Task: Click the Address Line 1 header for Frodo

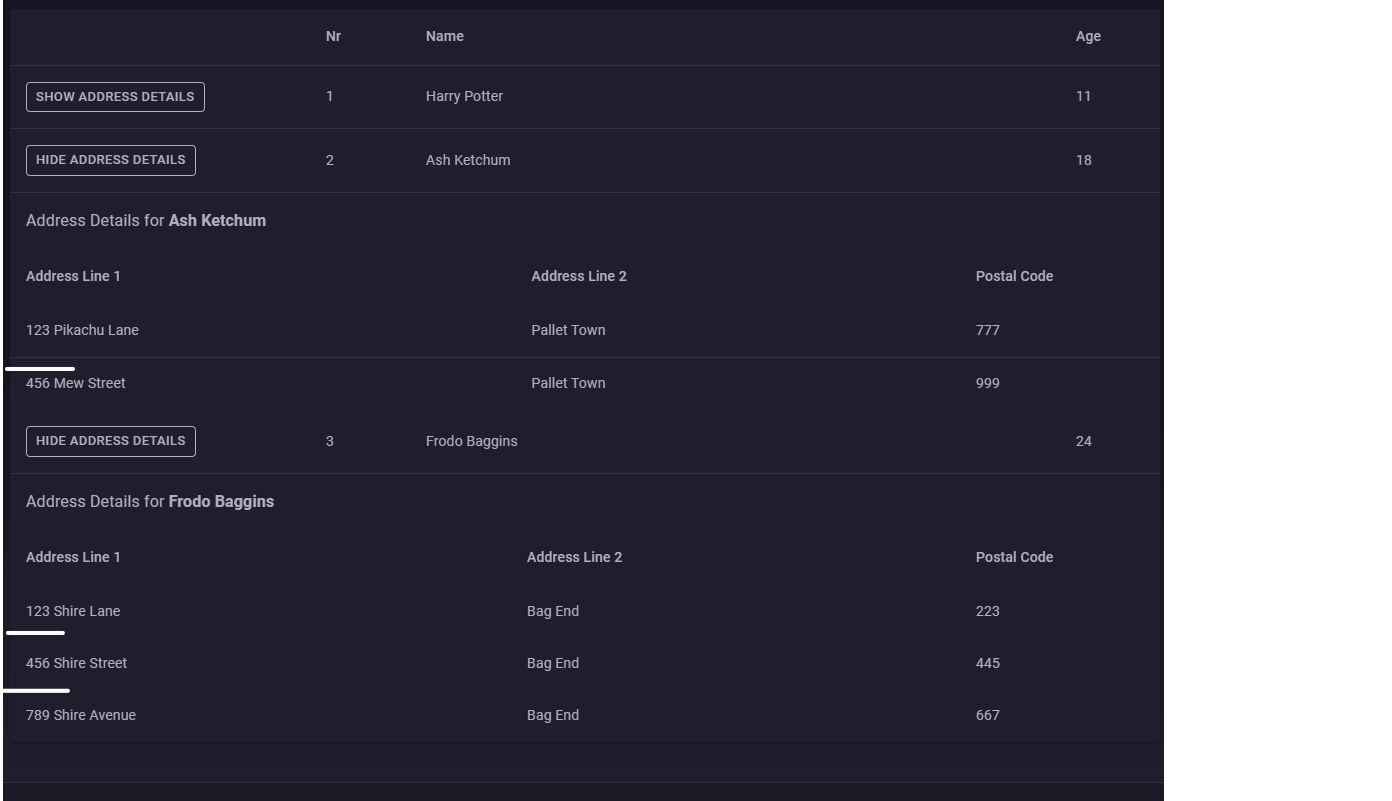Action: 73,557
